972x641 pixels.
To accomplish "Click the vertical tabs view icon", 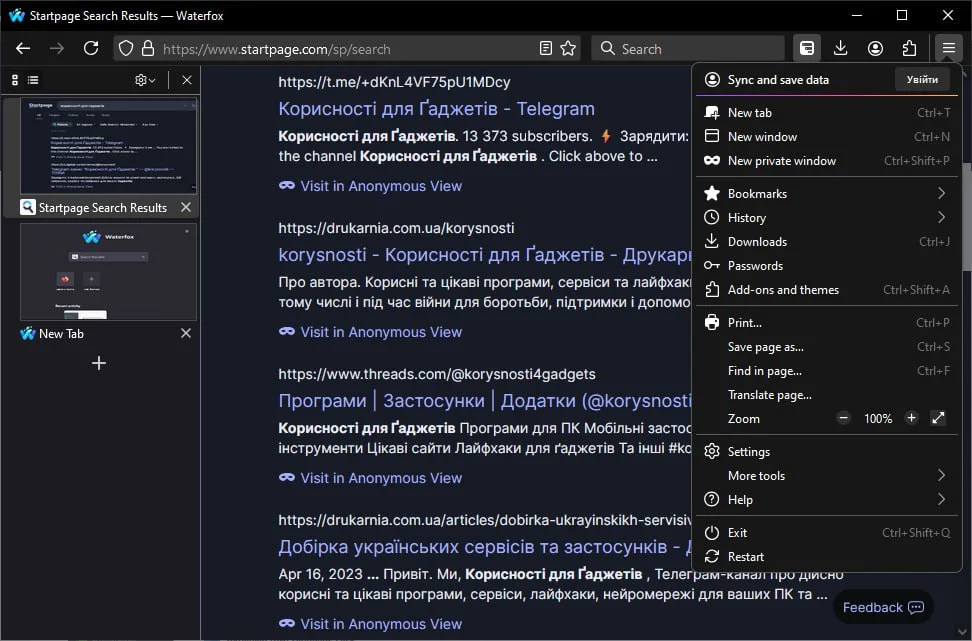I will 15,80.
